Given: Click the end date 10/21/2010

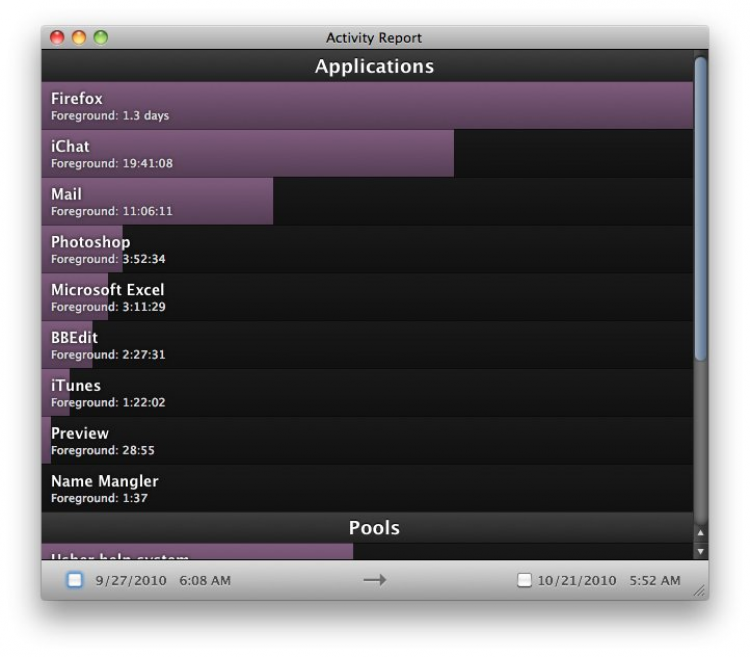Looking at the screenshot, I should [x=576, y=580].
